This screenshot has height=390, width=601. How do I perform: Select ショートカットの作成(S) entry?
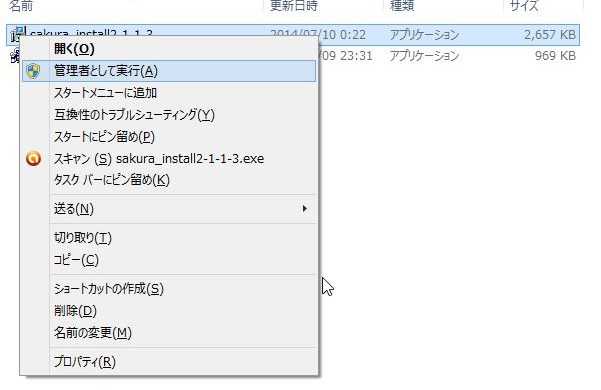[x=169, y=289]
